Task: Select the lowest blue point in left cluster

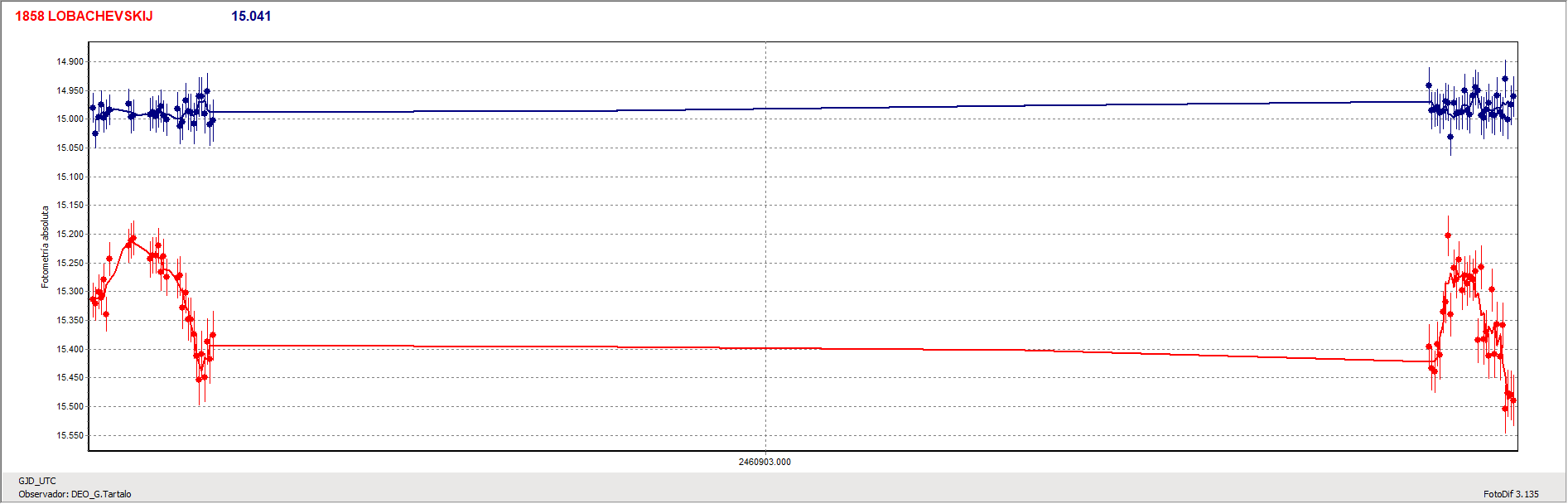Action: point(95,133)
